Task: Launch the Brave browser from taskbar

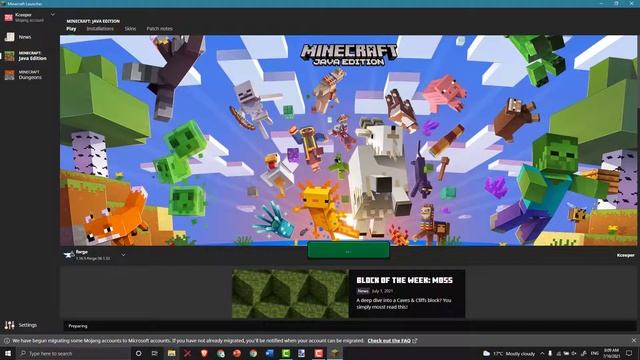Action: [x=204, y=353]
